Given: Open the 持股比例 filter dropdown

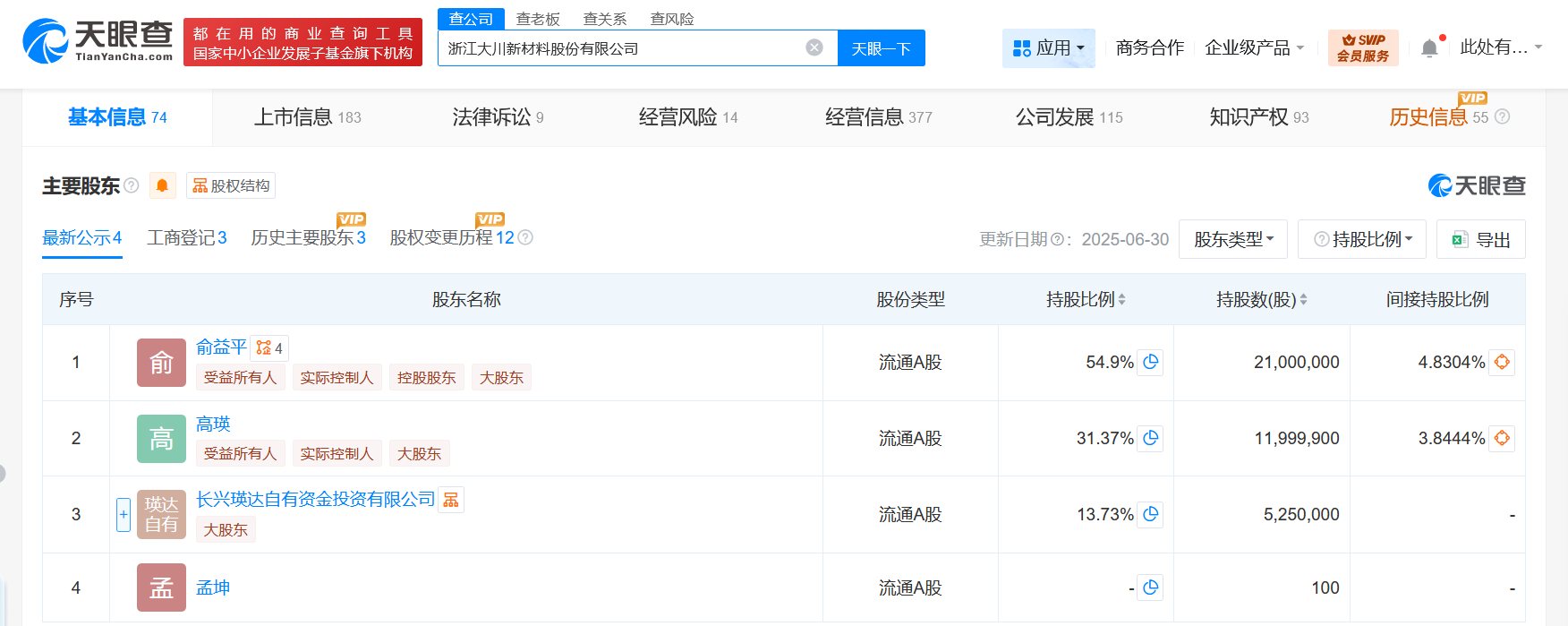Looking at the screenshot, I should pos(1363,239).
